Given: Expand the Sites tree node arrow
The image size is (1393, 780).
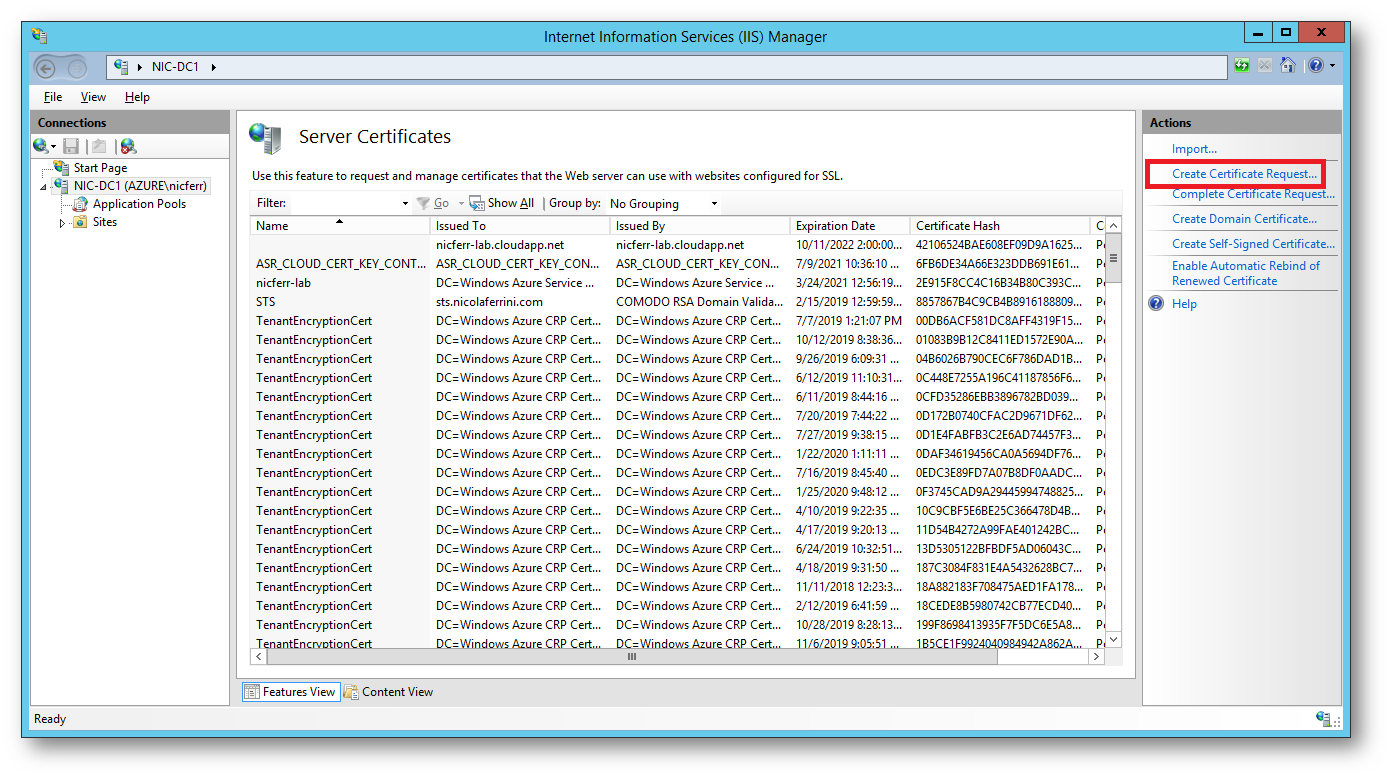Looking at the screenshot, I should (62, 223).
